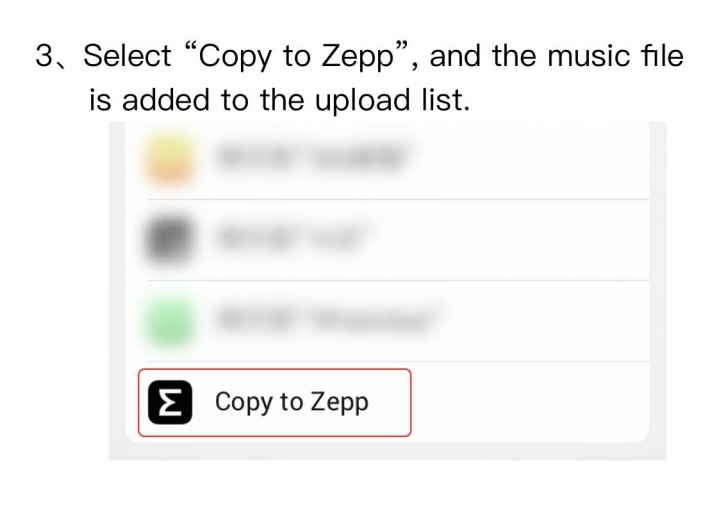
Task: Select the blurred yellow-orange app icon
Action: 169,159
